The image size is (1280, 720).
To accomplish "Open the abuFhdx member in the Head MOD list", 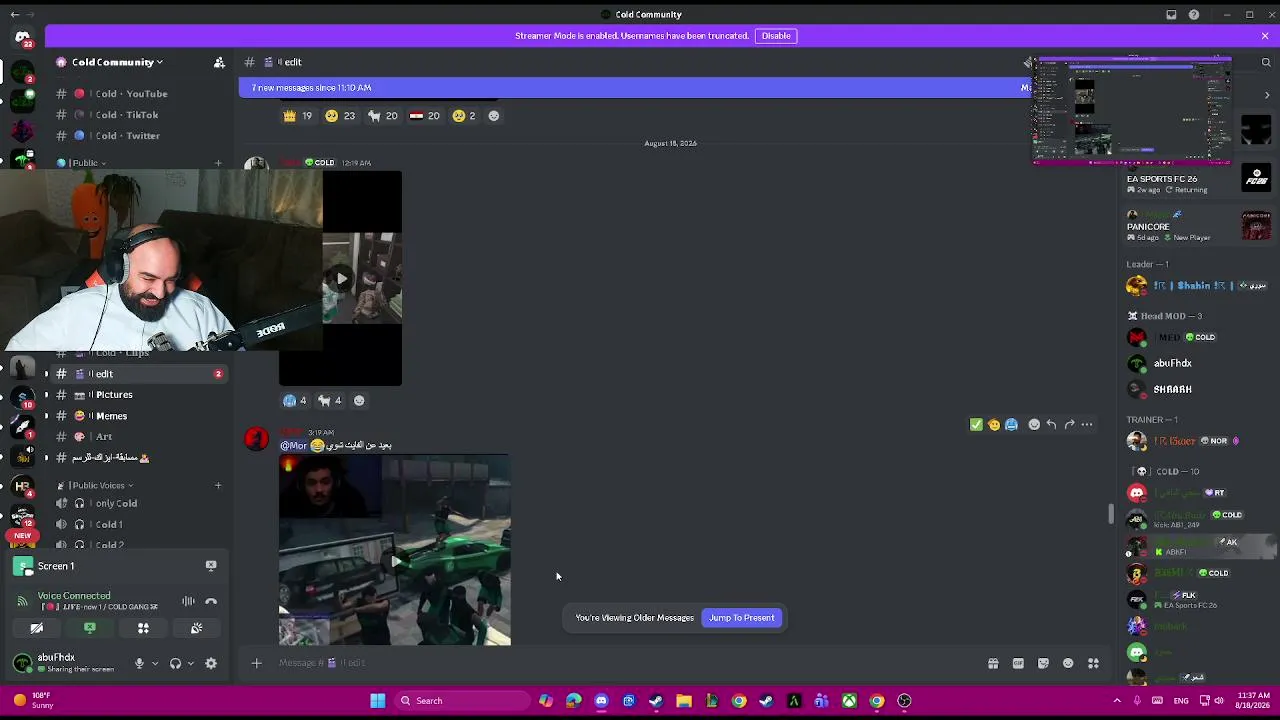I will pos(1198,364).
